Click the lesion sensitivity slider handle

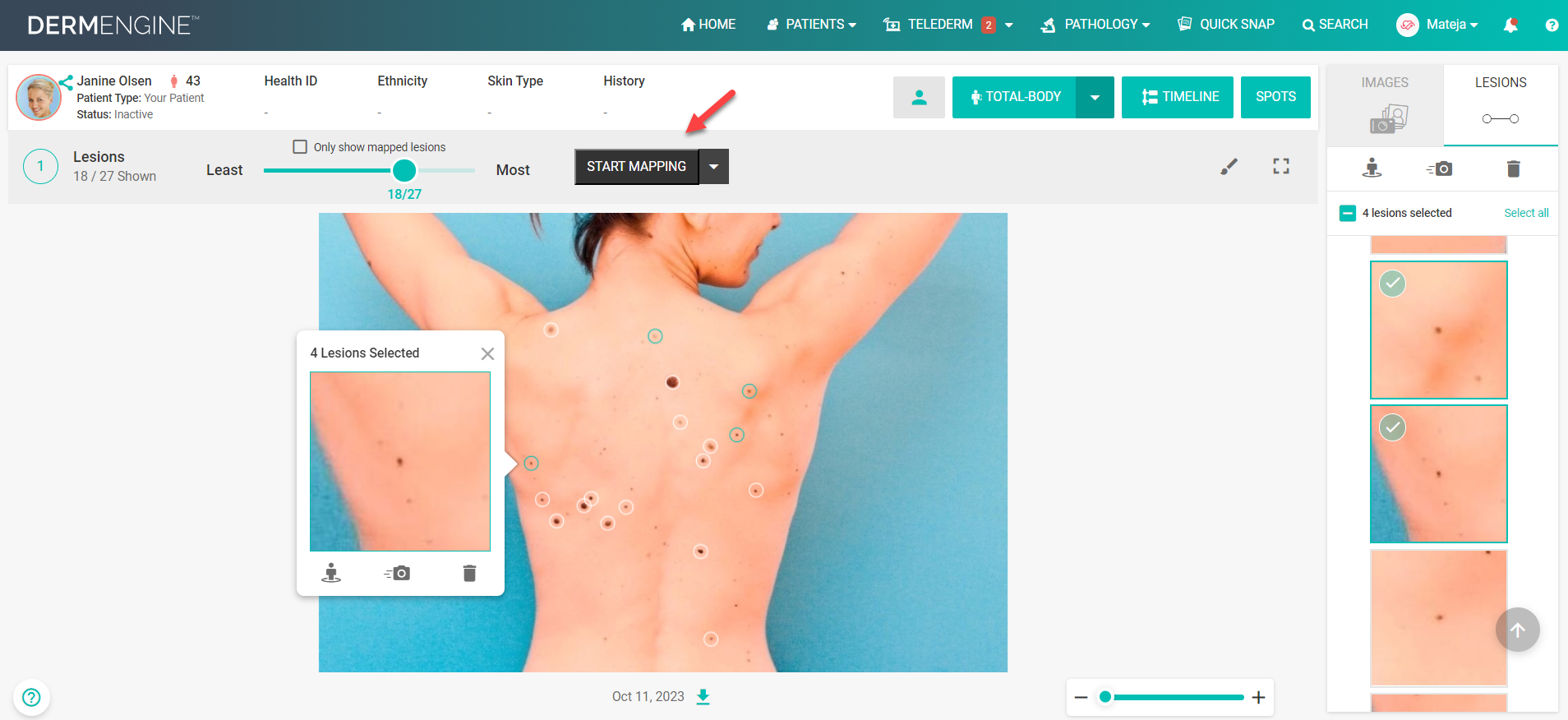[404, 170]
